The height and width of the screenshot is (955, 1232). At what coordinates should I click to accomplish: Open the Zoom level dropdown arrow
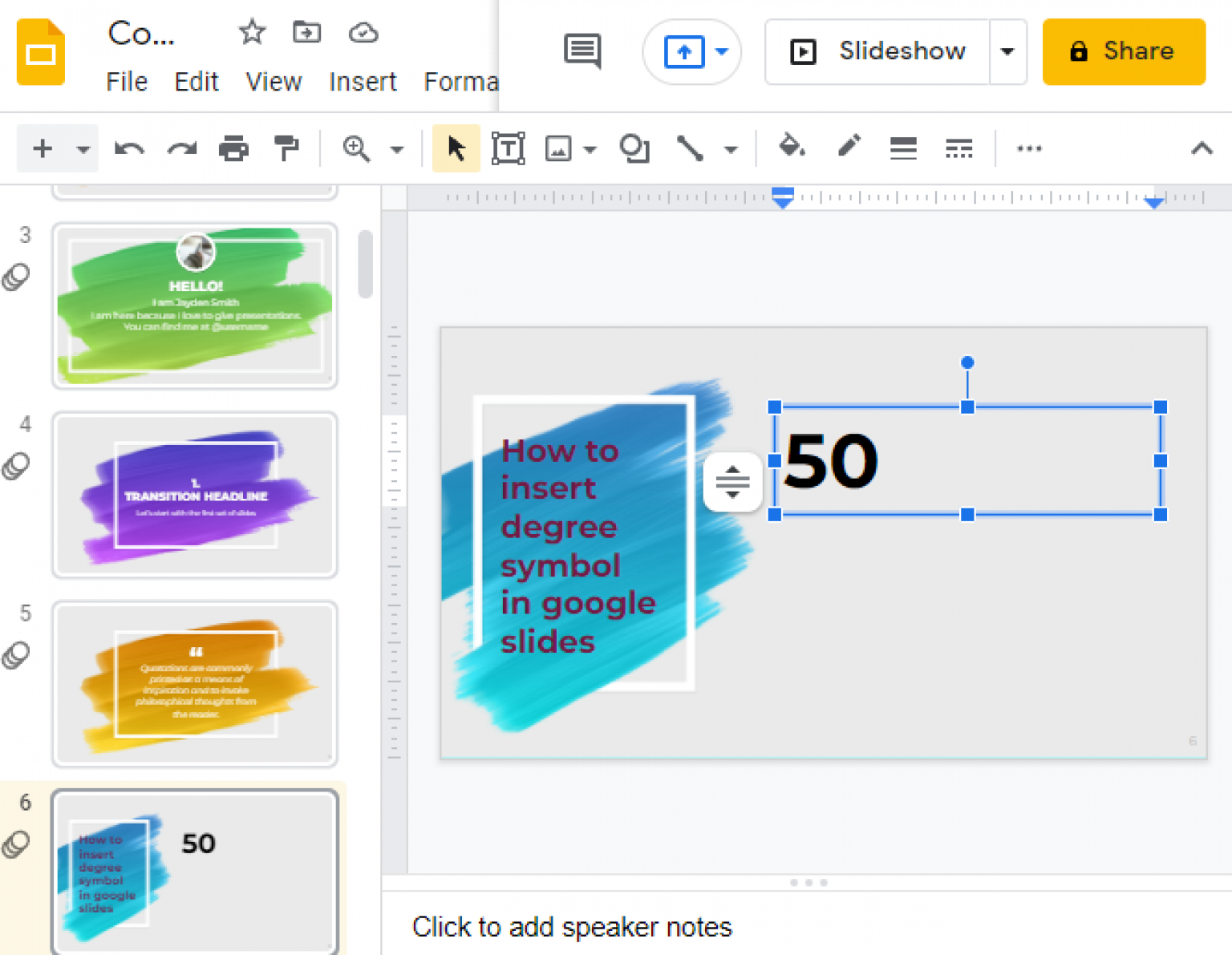(x=396, y=149)
